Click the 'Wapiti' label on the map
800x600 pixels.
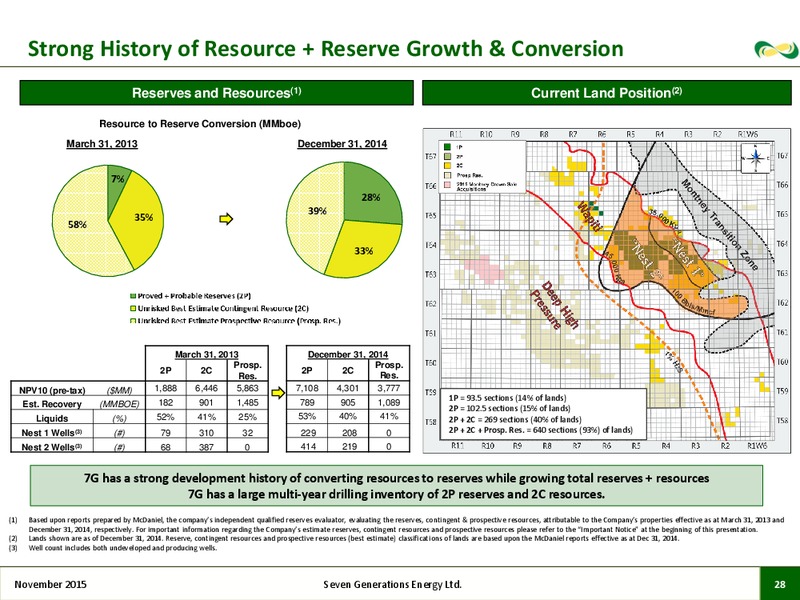point(590,216)
